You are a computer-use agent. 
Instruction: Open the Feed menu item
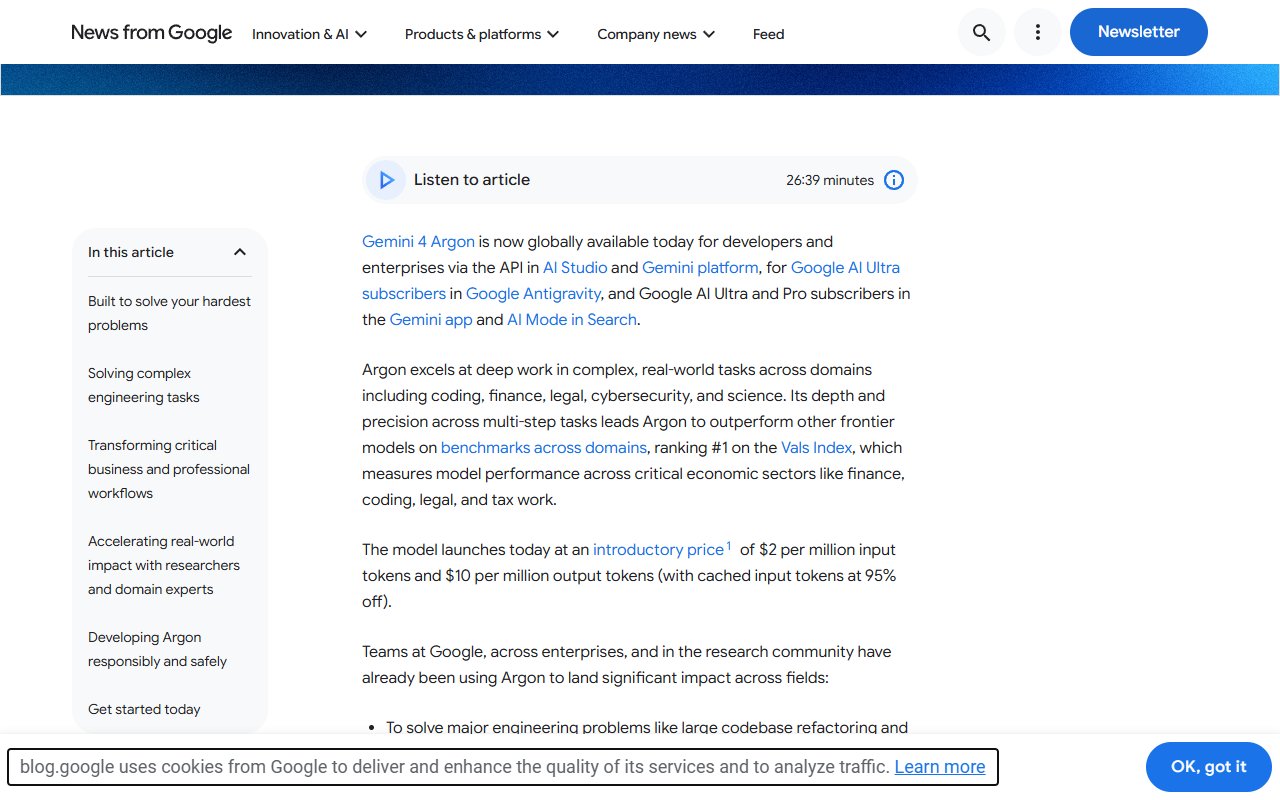(x=768, y=34)
